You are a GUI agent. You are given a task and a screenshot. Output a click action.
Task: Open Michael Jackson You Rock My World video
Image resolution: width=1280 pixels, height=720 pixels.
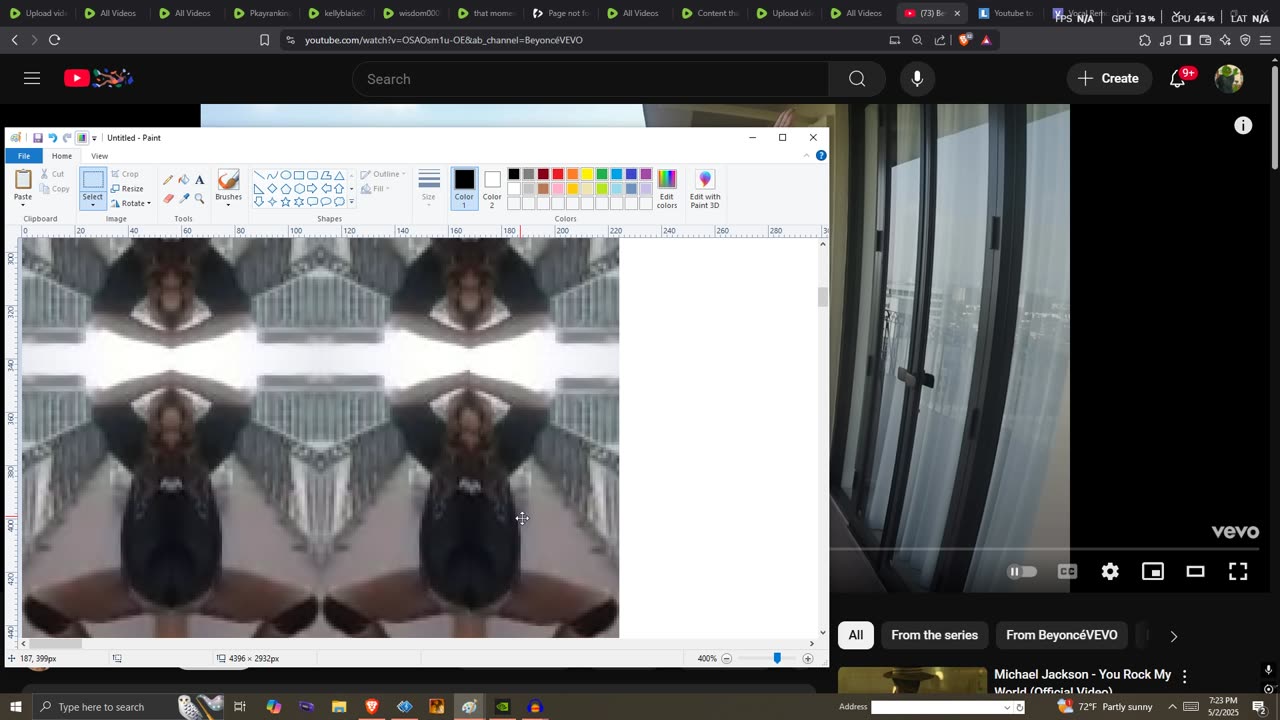1082,682
